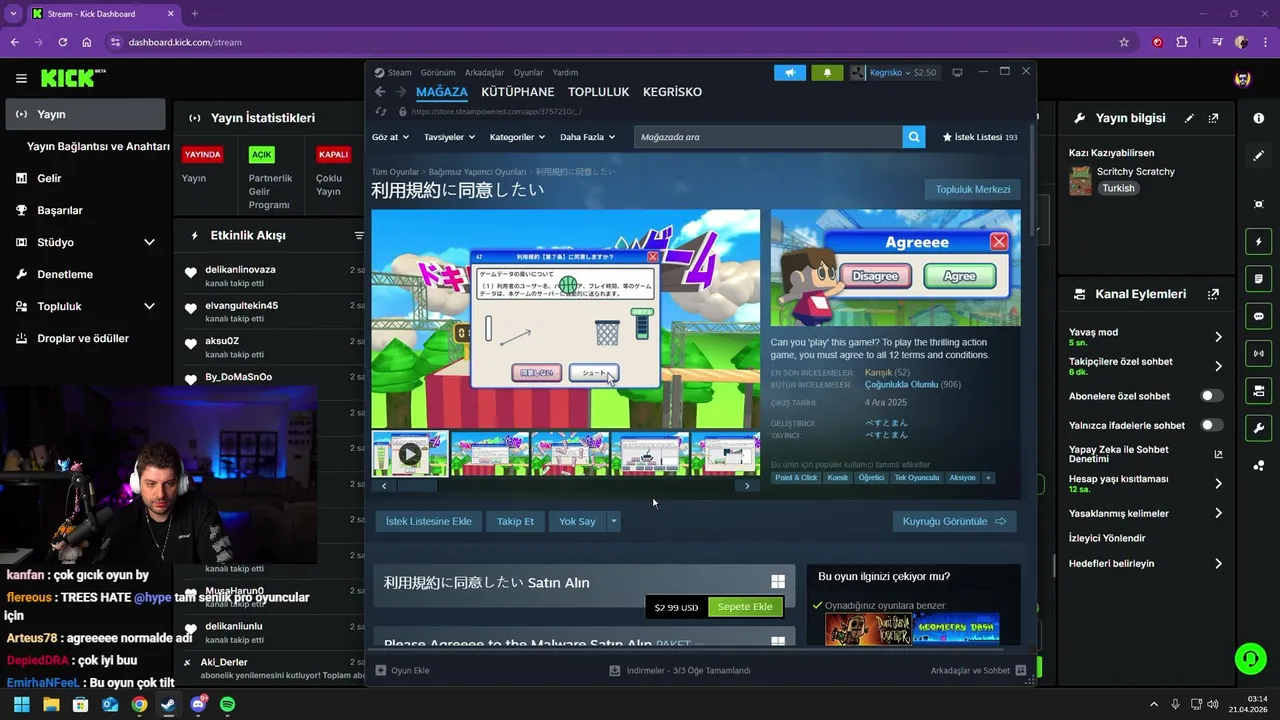Open Droplar ve ödüller
Viewport: 1280px width, 720px height.
tap(85, 338)
